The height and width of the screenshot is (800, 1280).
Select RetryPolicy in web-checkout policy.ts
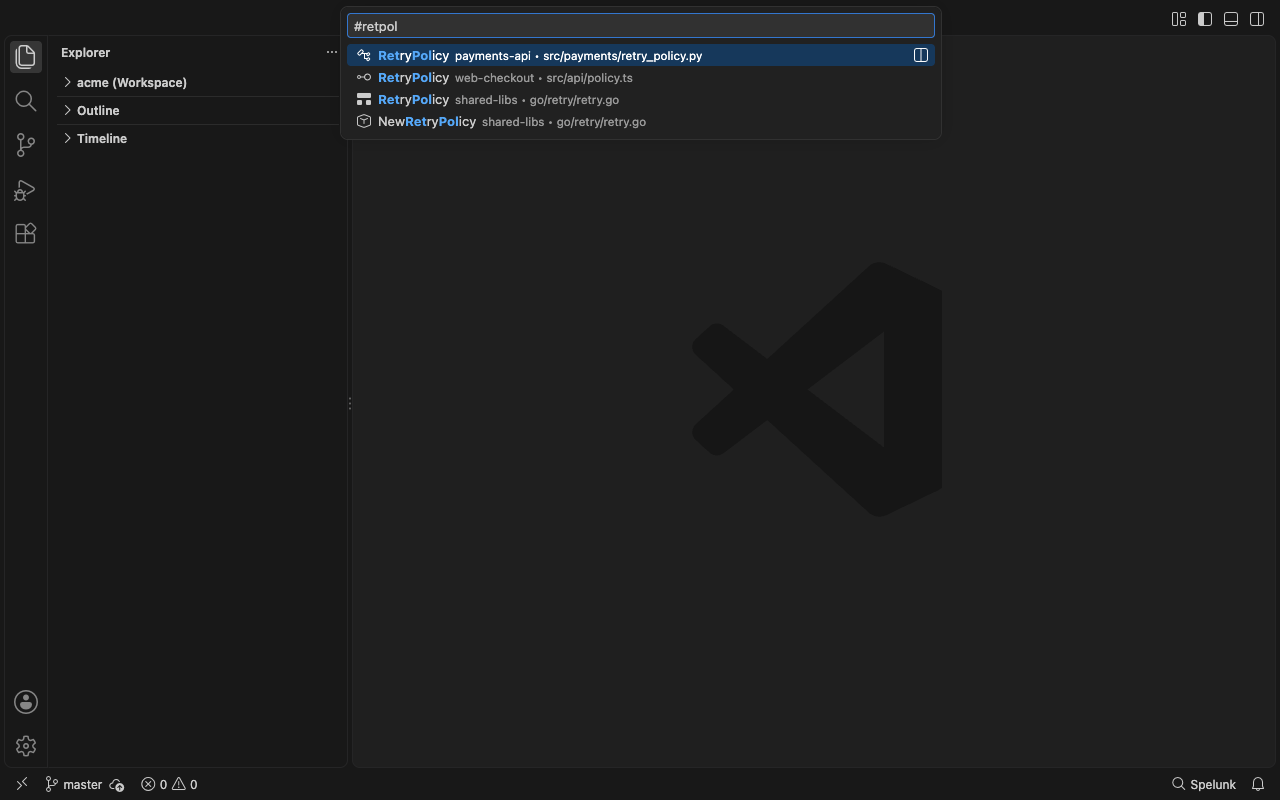point(641,77)
